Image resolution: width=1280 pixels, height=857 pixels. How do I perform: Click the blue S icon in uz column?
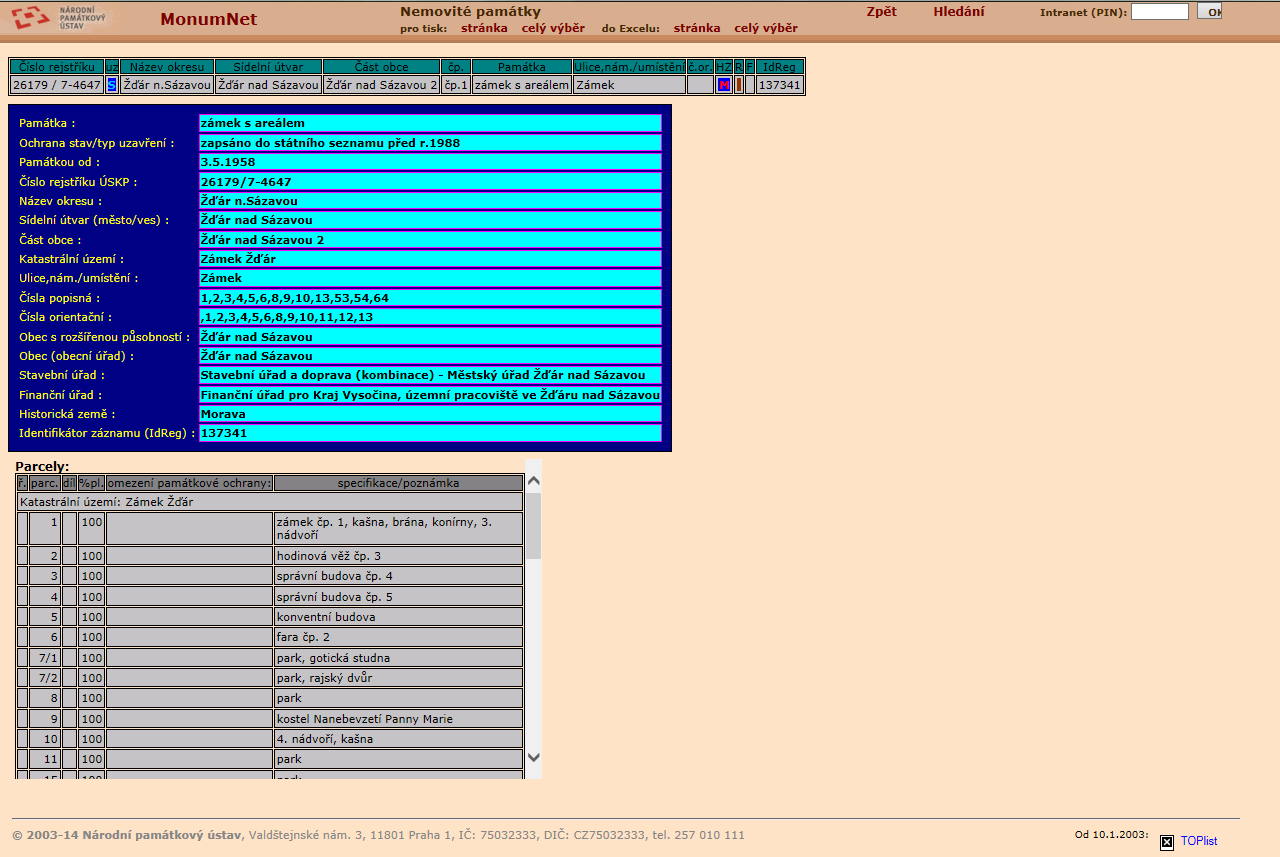coord(112,85)
